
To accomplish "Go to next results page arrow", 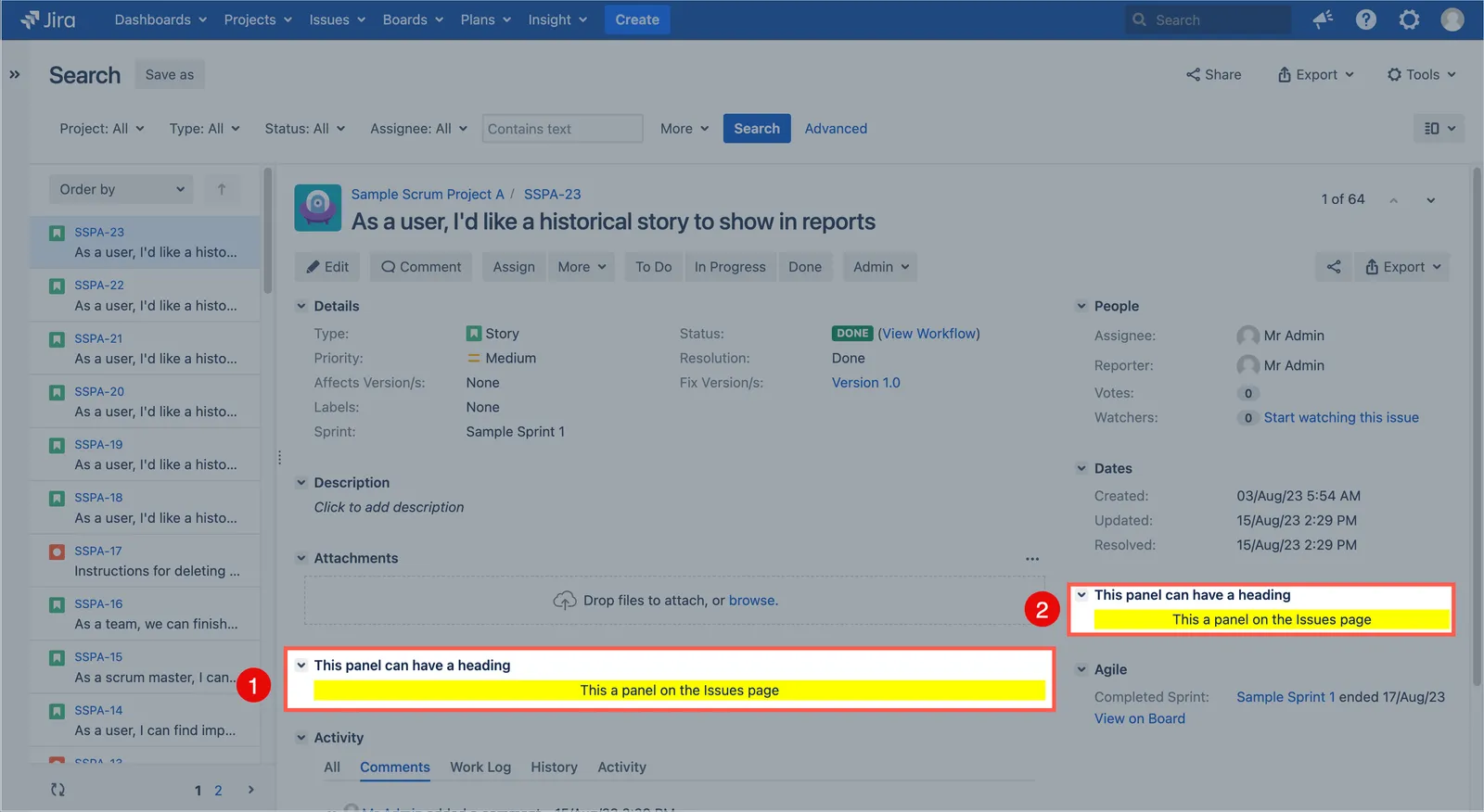I will pos(250,790).
